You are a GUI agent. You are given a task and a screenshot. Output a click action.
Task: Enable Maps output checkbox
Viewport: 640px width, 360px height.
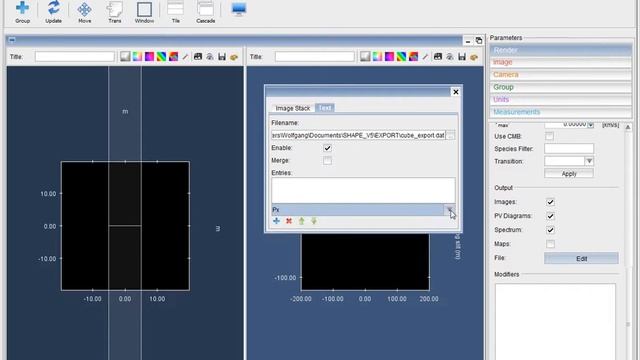550,244
